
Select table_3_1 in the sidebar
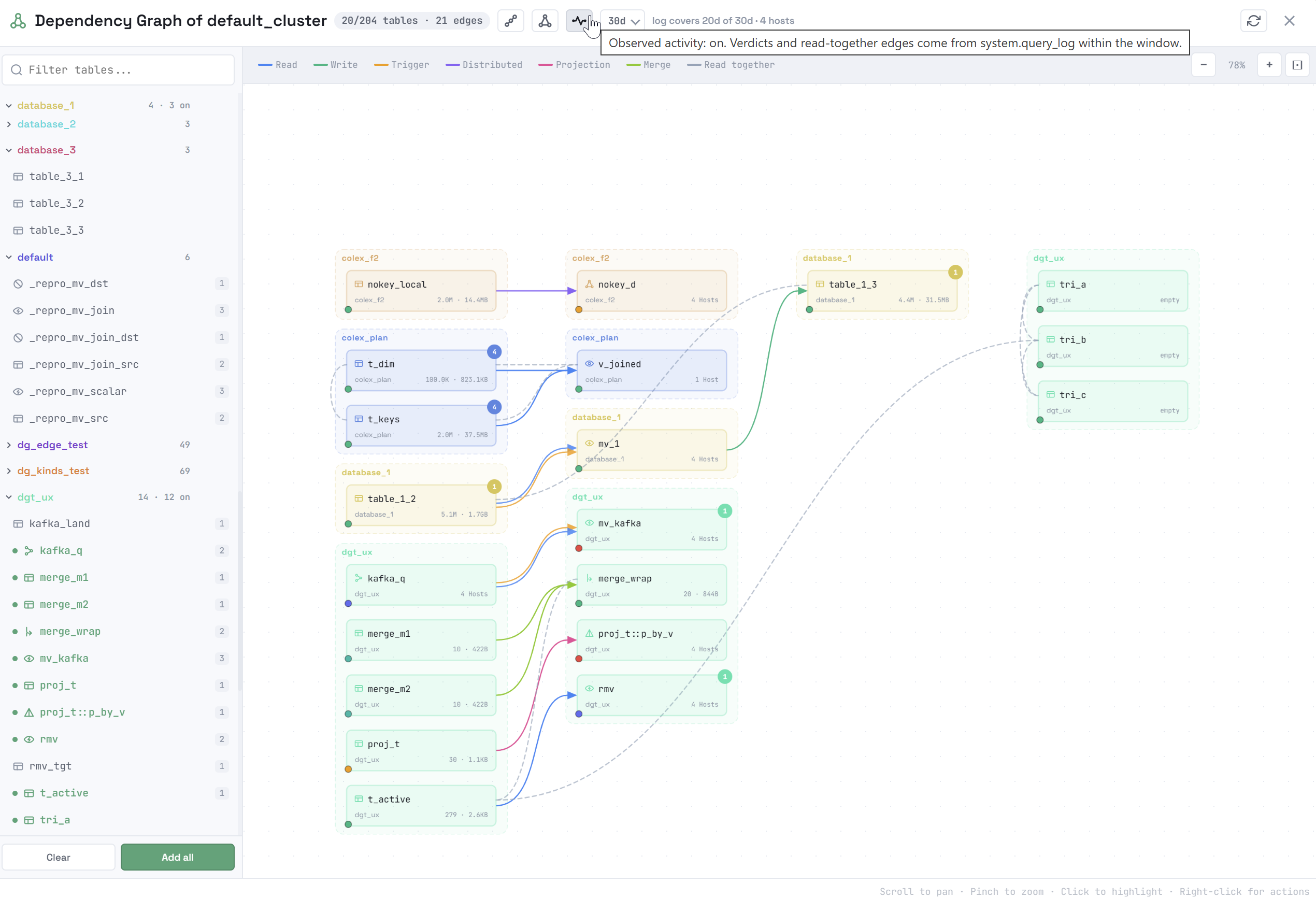pyautogui.click(x=119, y=177)
